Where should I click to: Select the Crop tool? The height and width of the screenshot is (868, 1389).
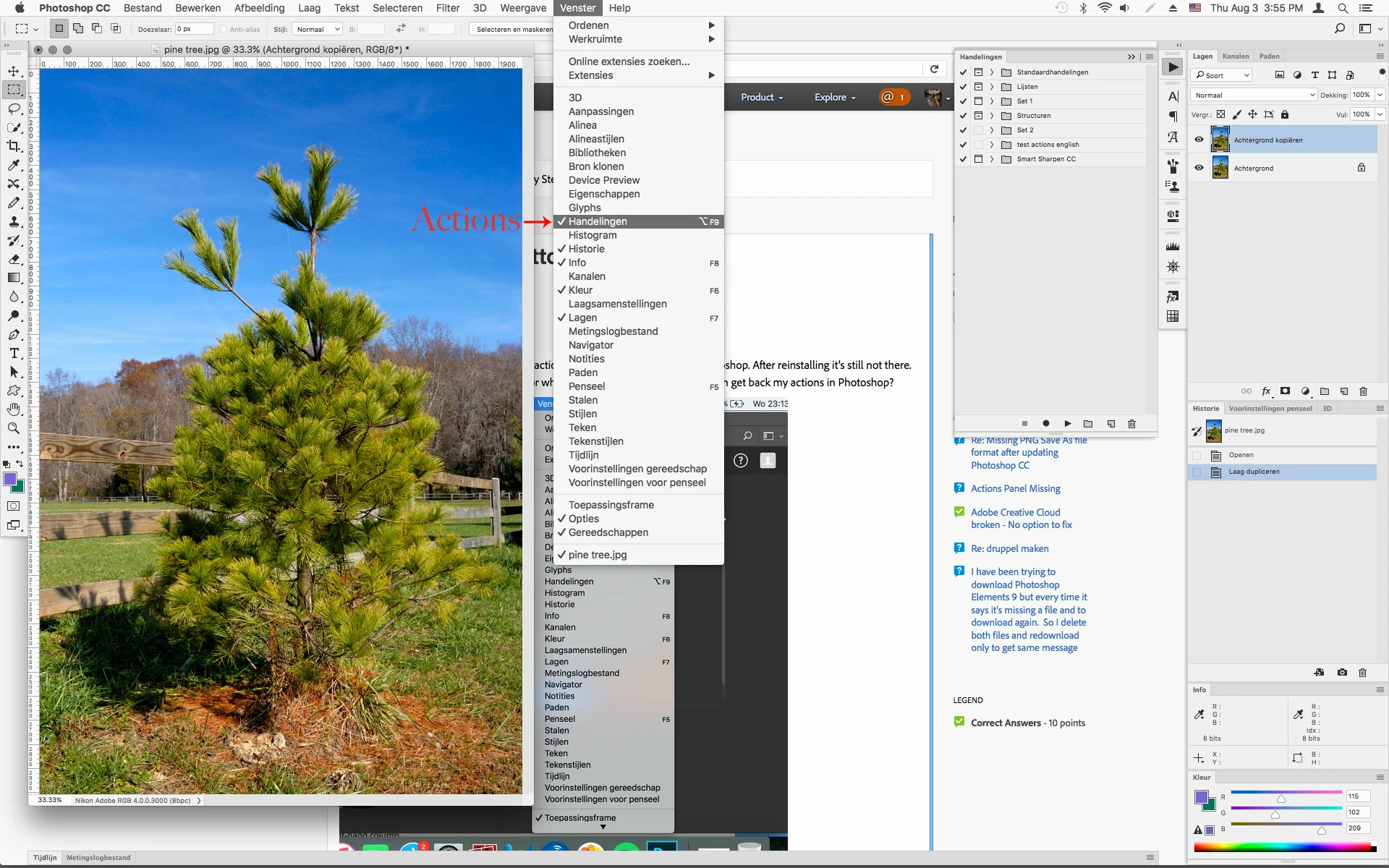[14, 146]
